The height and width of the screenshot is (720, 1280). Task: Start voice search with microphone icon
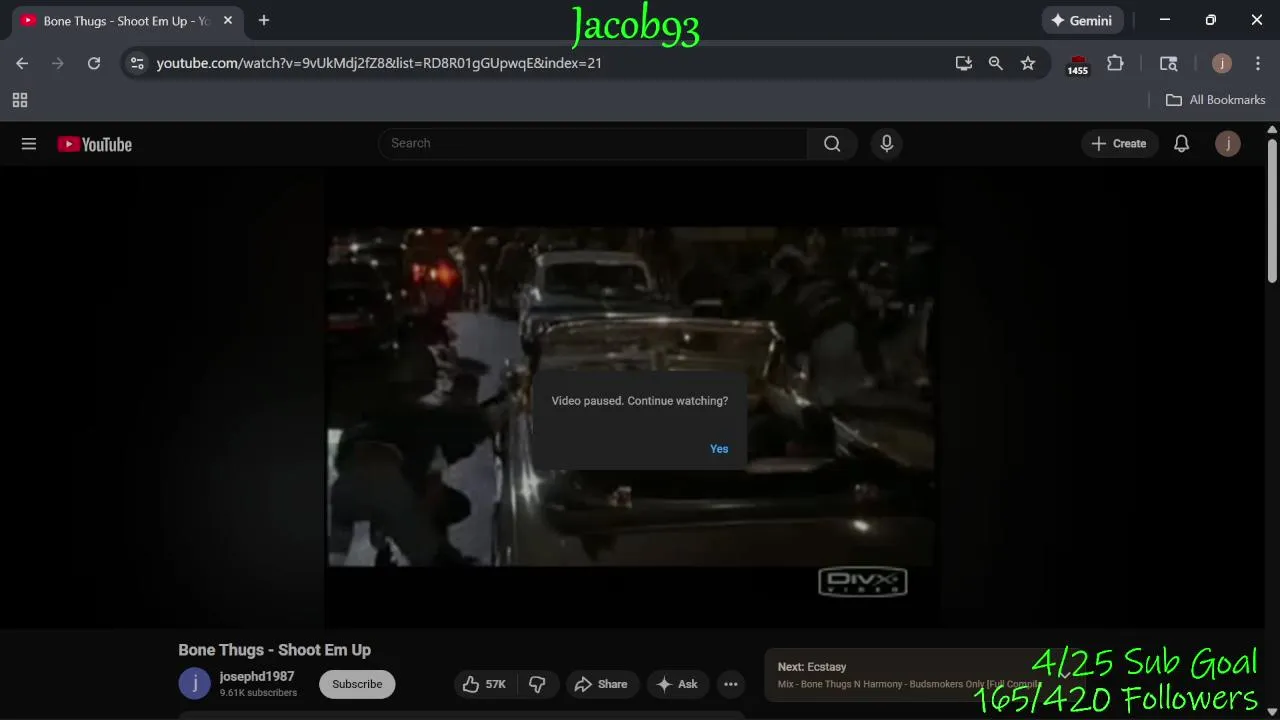pos(886,143)
